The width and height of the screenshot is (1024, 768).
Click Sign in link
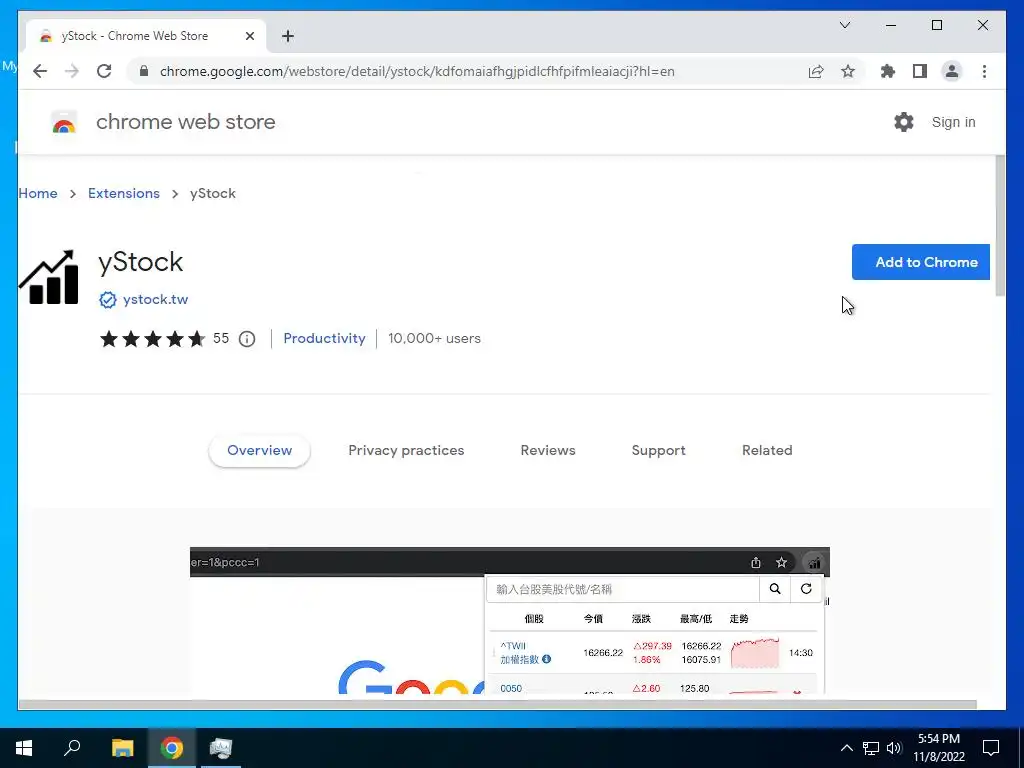[x=953, y=122]
